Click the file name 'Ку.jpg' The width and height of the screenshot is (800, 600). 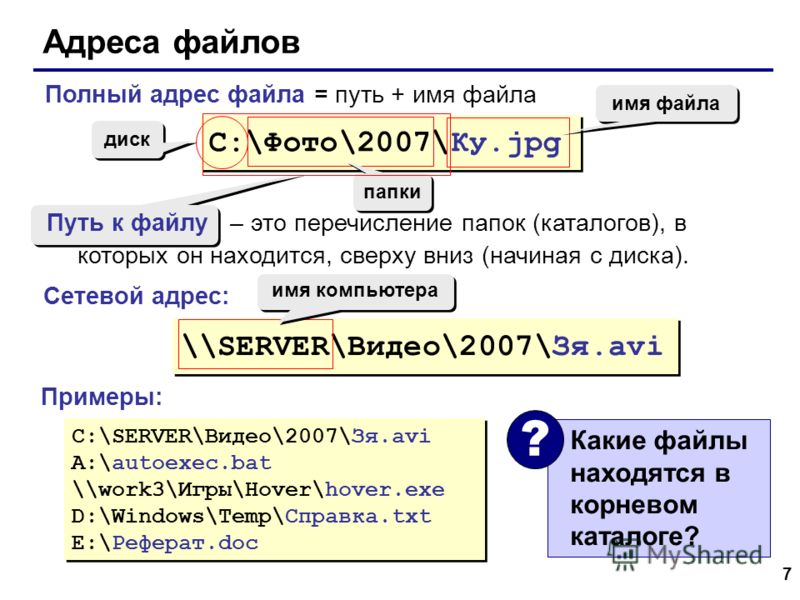point(507,143)
